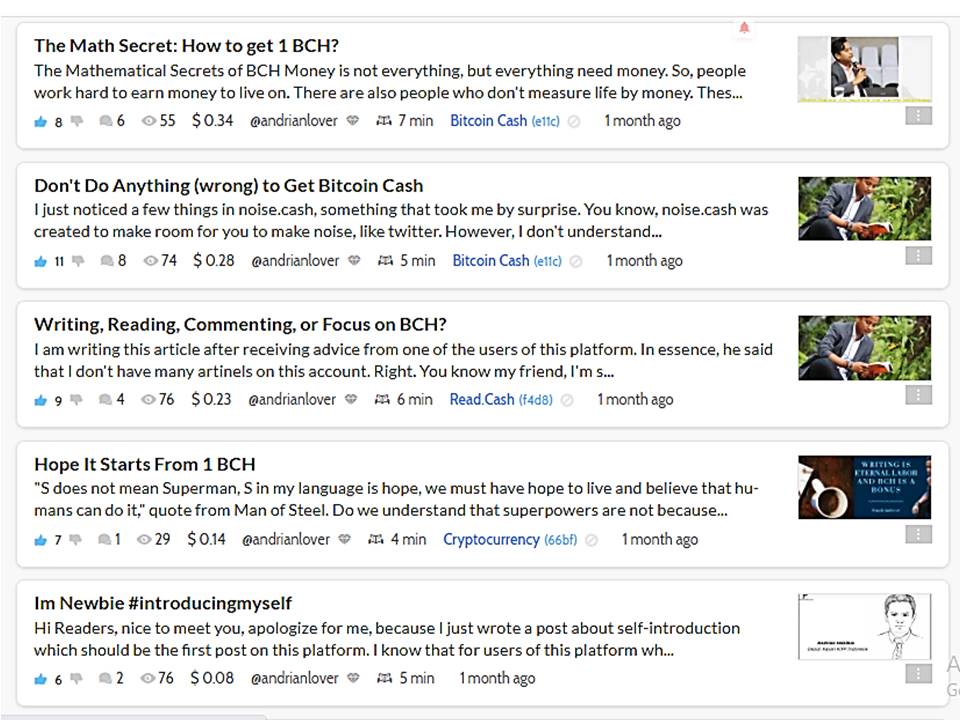Screen dimensions: 960x720
Task: Open comments on 'Hope It Starts From 1 BCH'
Action: pos(105,539)
